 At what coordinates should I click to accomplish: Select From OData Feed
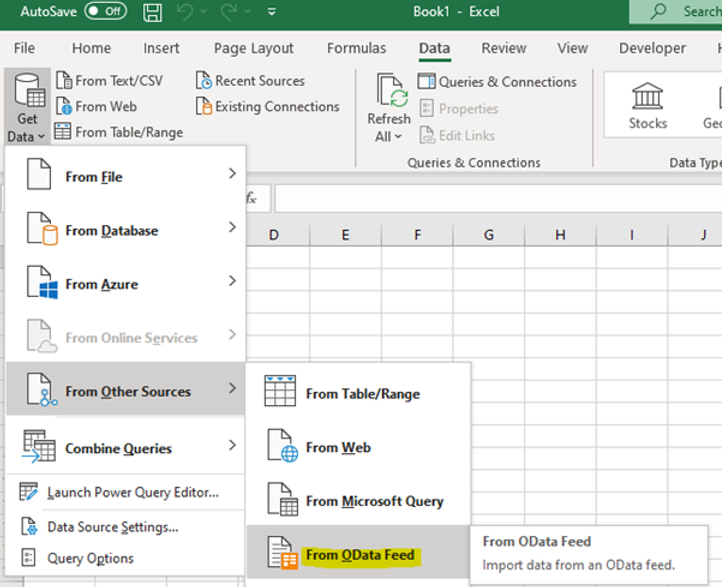click(358, 552)
